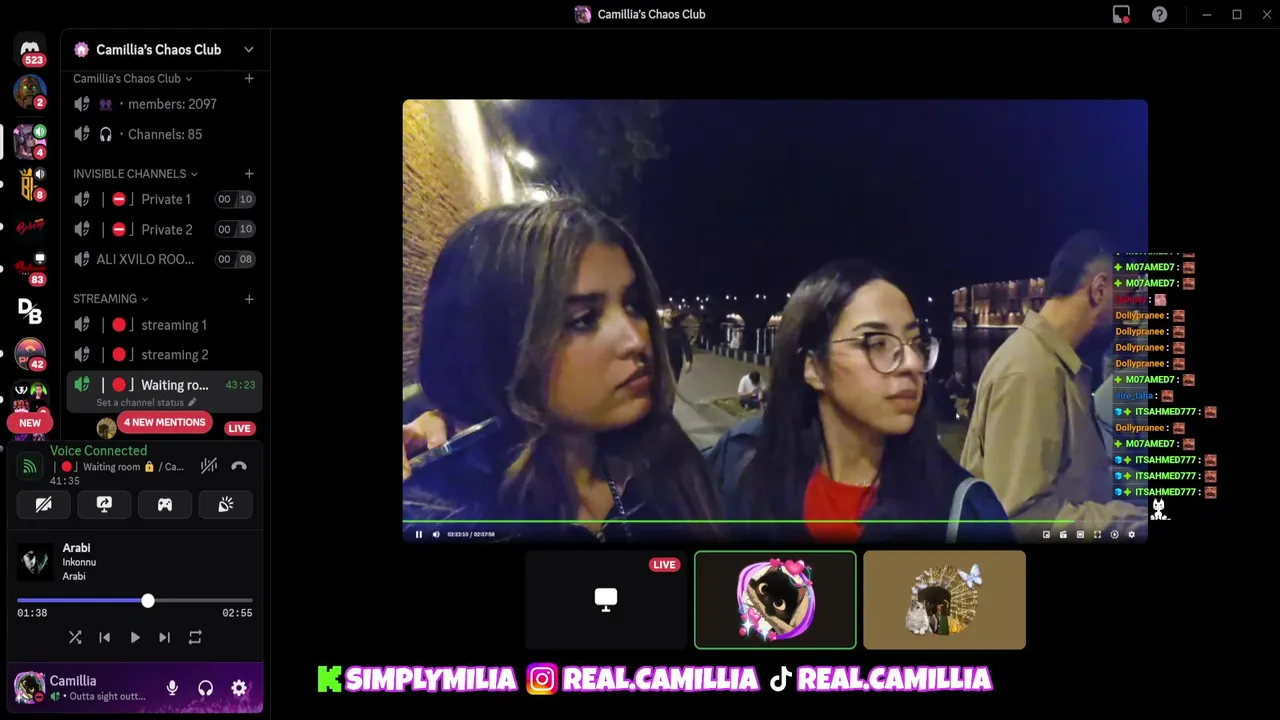Image resolution: width=1280 pixels, height=720 pixels.
Task: Collapse the Camillia's Chaos Club category
Action: [x=132, y=78]
